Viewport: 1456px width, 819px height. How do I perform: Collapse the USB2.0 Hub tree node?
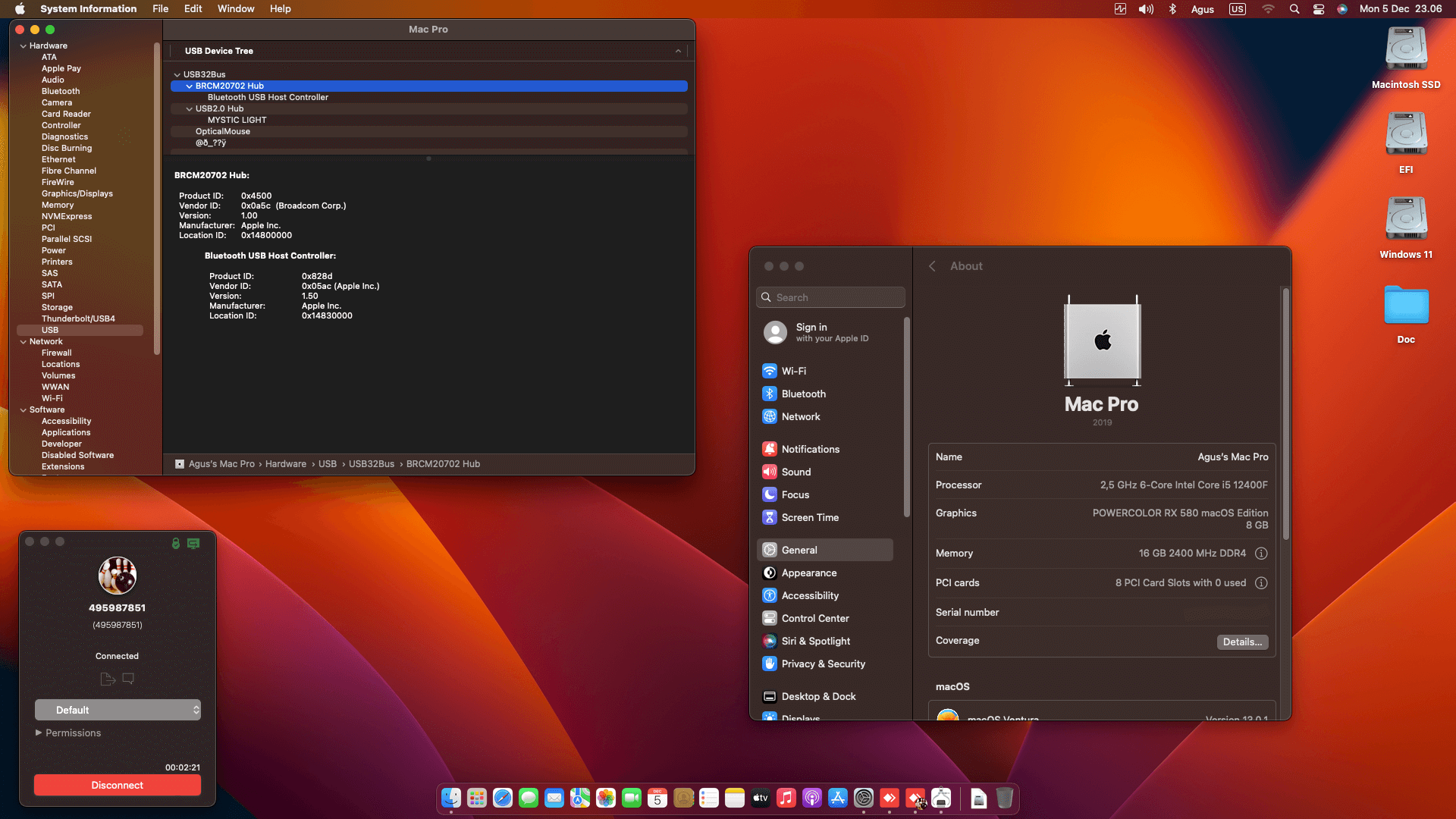[x=189, y=108]
